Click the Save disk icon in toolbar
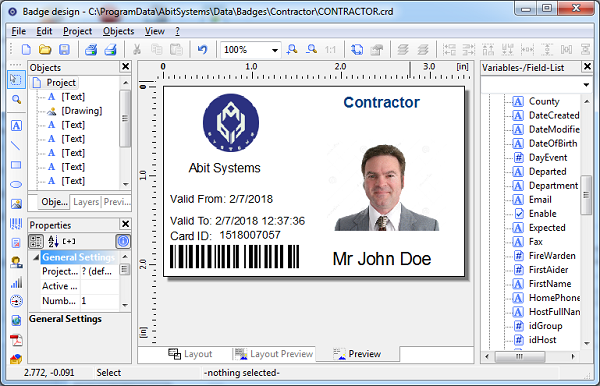This screenshot has height=386, width=600. pyautogui.click(x=64, y=49)
